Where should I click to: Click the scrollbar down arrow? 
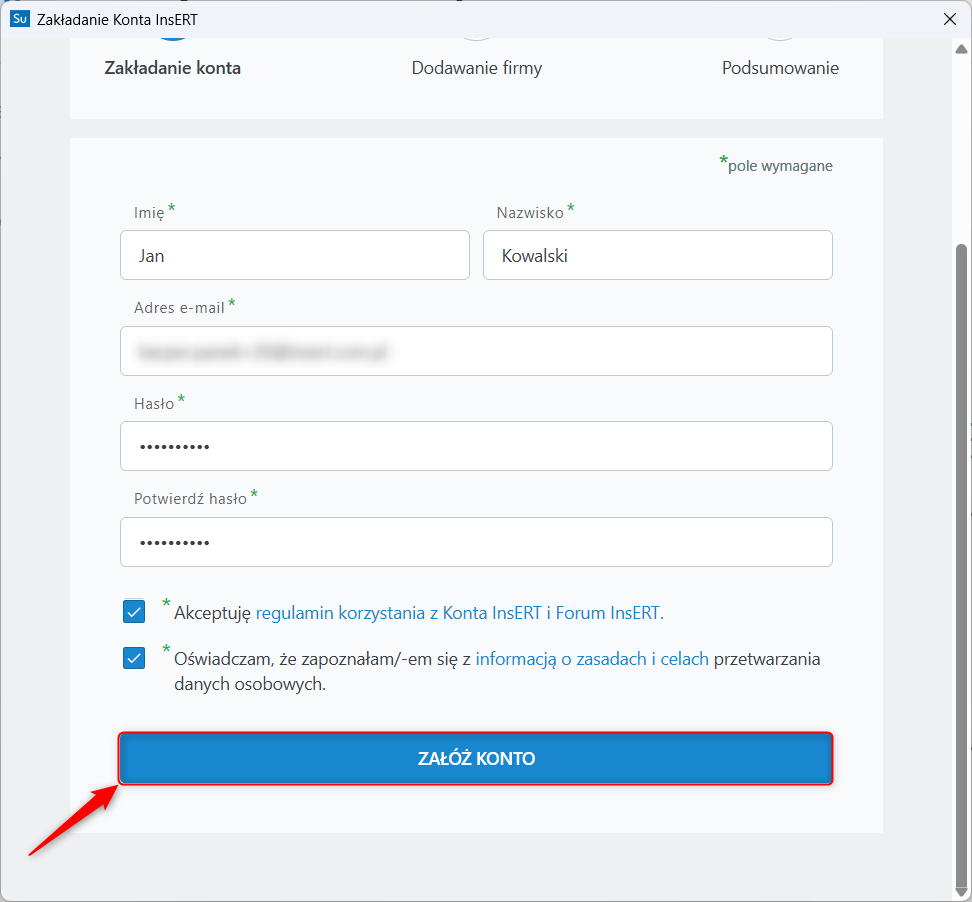(x=962, y=890)
